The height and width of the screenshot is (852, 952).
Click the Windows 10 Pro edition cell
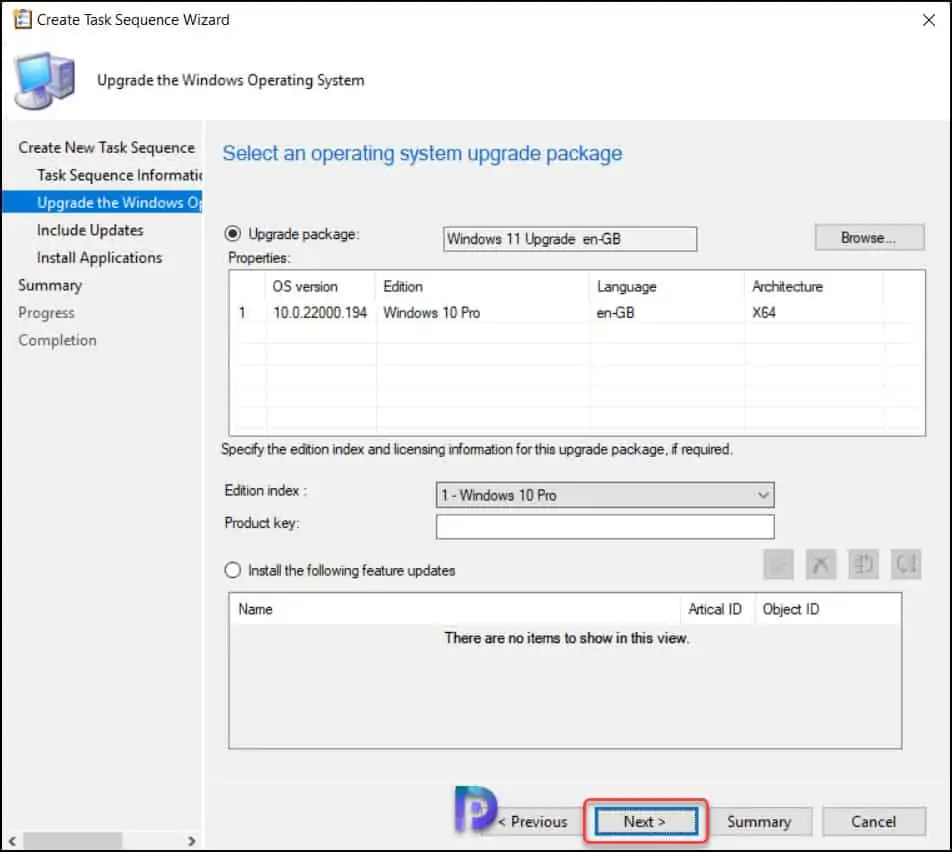pos(432,313)
